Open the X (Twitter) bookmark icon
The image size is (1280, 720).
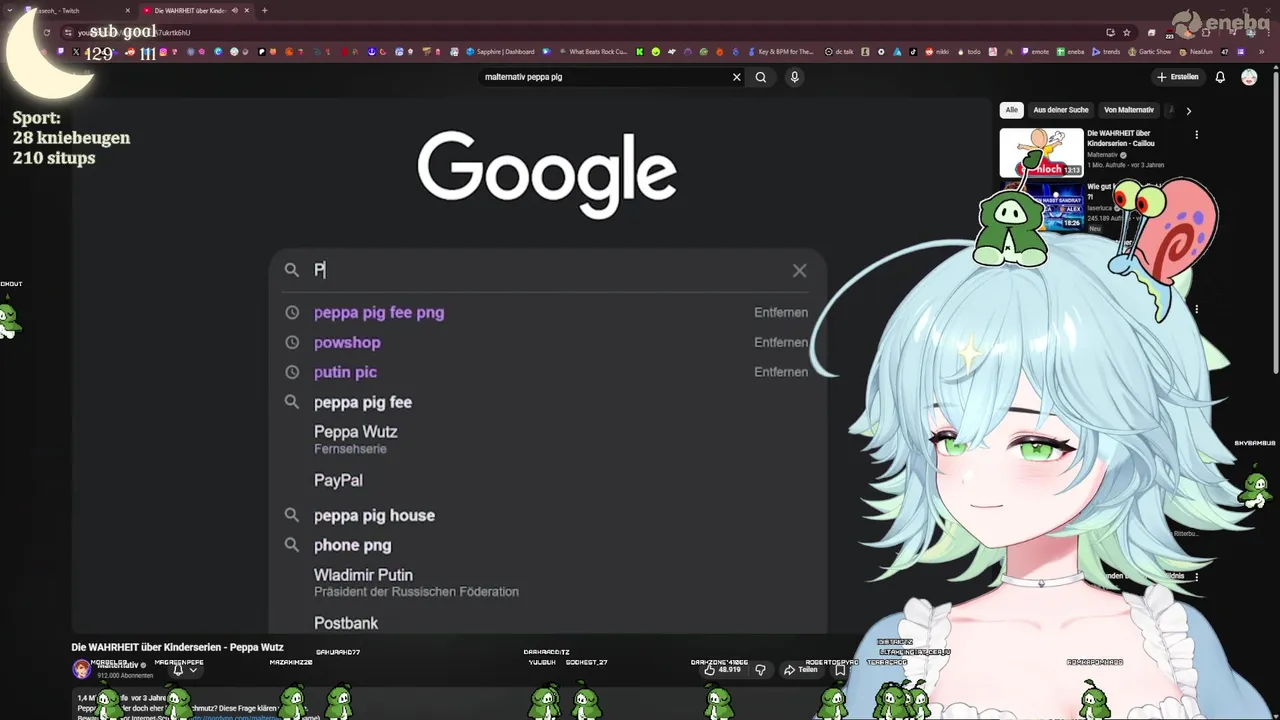click(x=76, y=52)
